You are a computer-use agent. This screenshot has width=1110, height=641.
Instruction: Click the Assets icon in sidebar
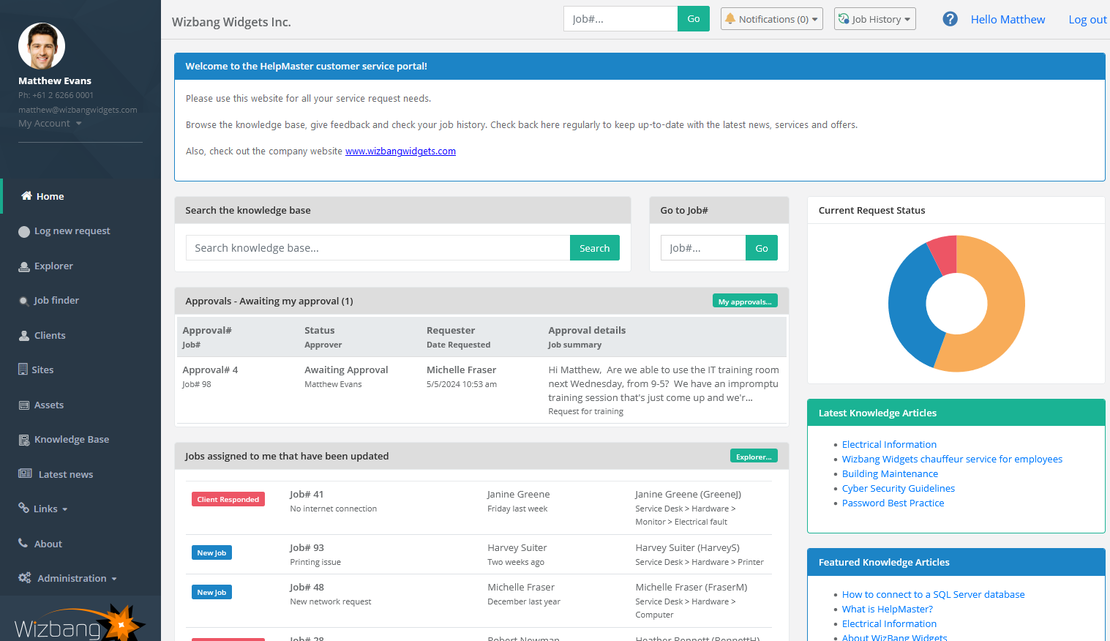coord(24,405)
